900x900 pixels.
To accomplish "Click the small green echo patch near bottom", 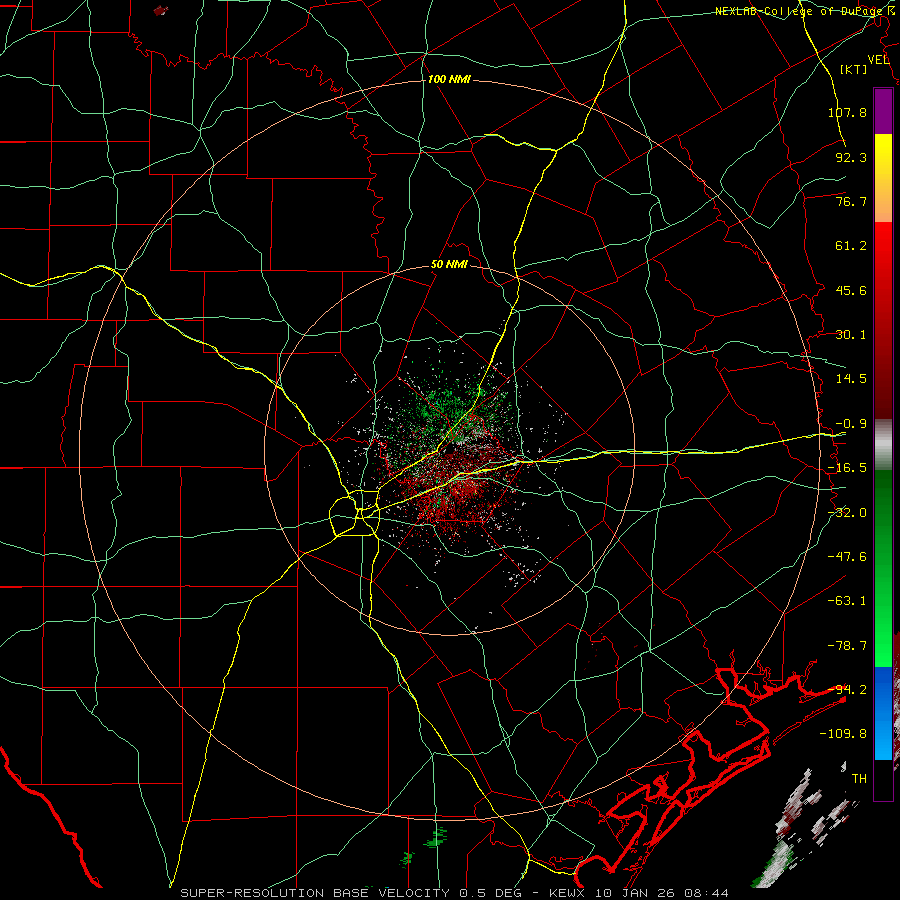I will pos(436,837).
